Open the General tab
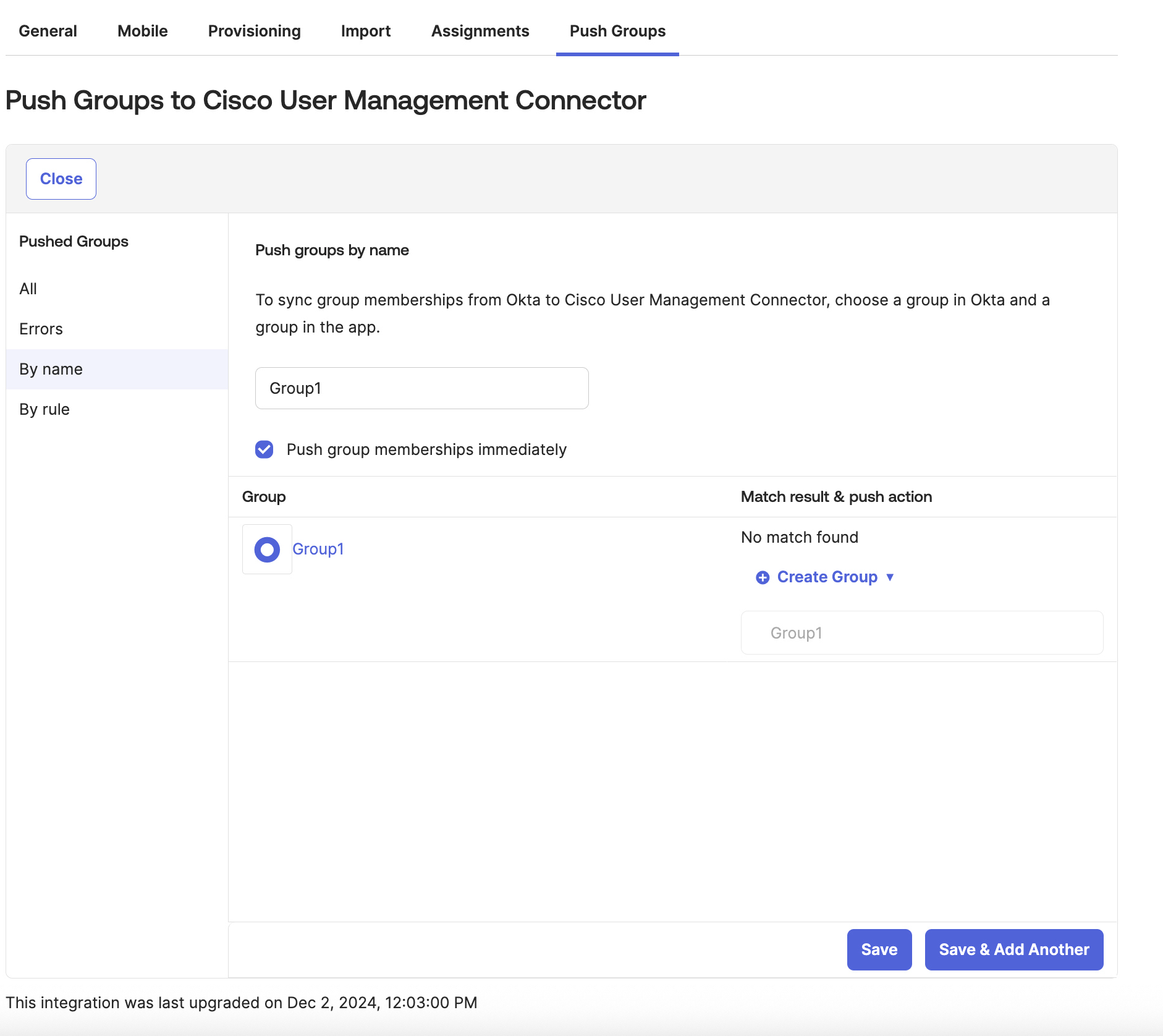1163x1036 pixels. [48, 31]
